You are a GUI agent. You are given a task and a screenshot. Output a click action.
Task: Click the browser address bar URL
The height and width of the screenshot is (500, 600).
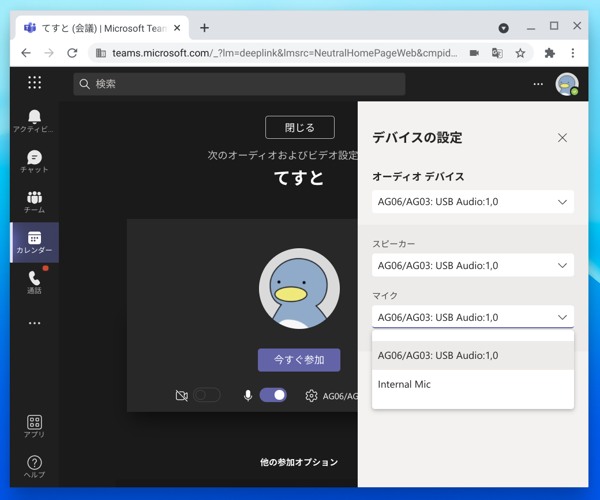pos(284,53)
